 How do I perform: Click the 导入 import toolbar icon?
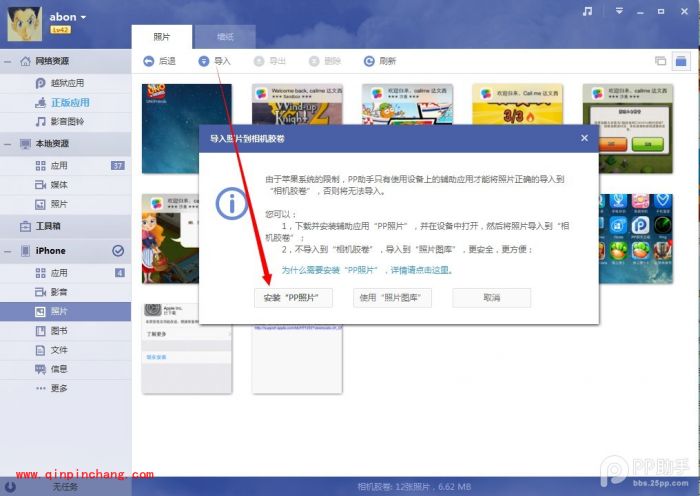[204, 61]
